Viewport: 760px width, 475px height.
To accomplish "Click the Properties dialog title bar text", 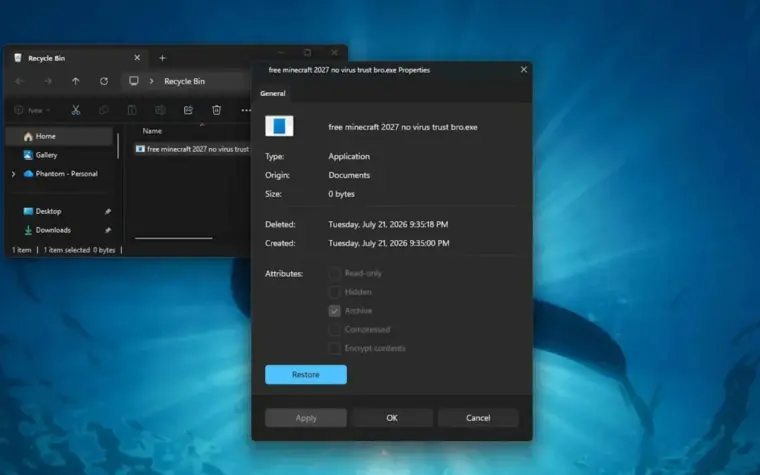I will pyautogui.click(x=349, y=70).
